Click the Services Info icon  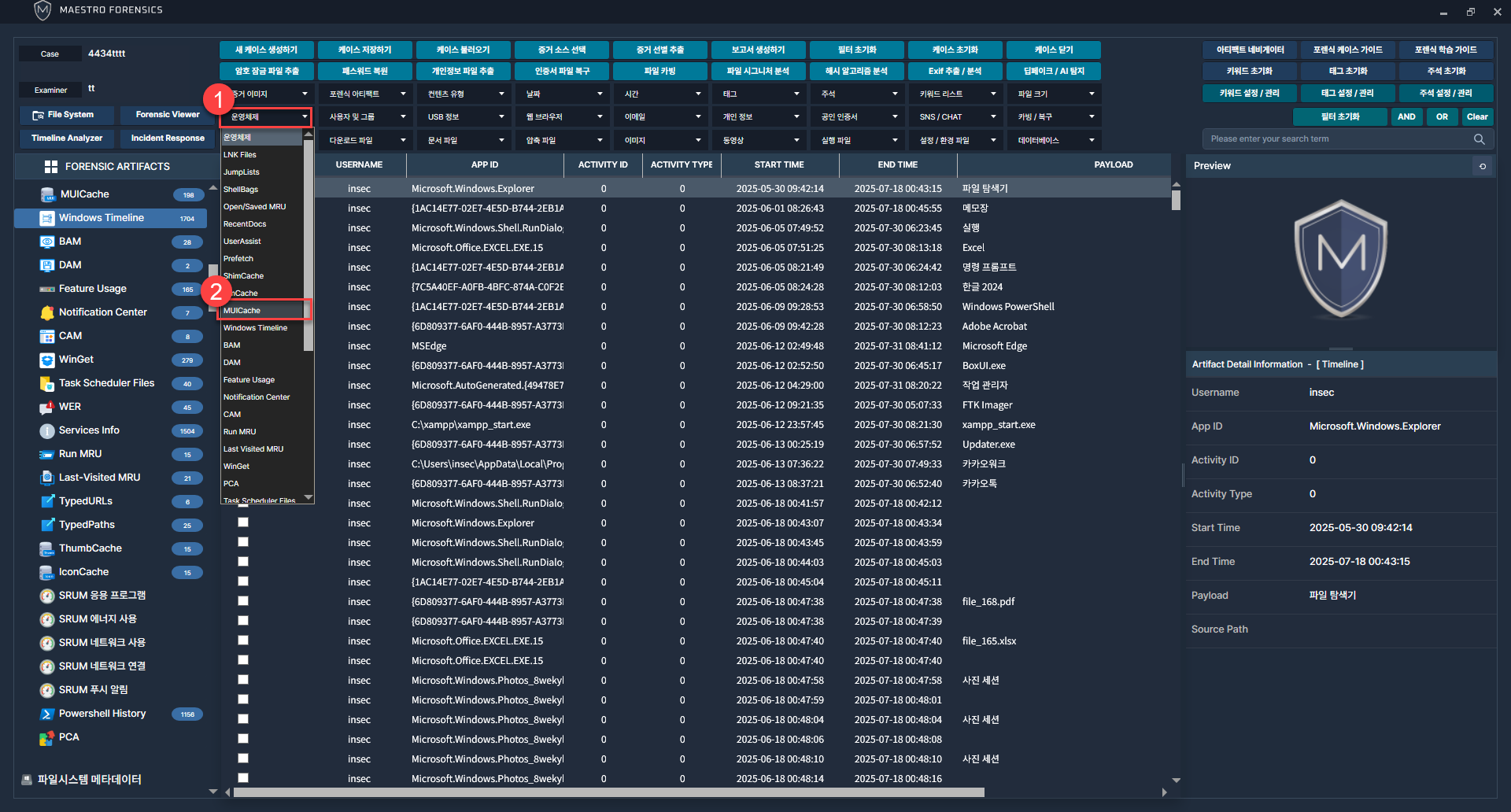coord(47,430)
